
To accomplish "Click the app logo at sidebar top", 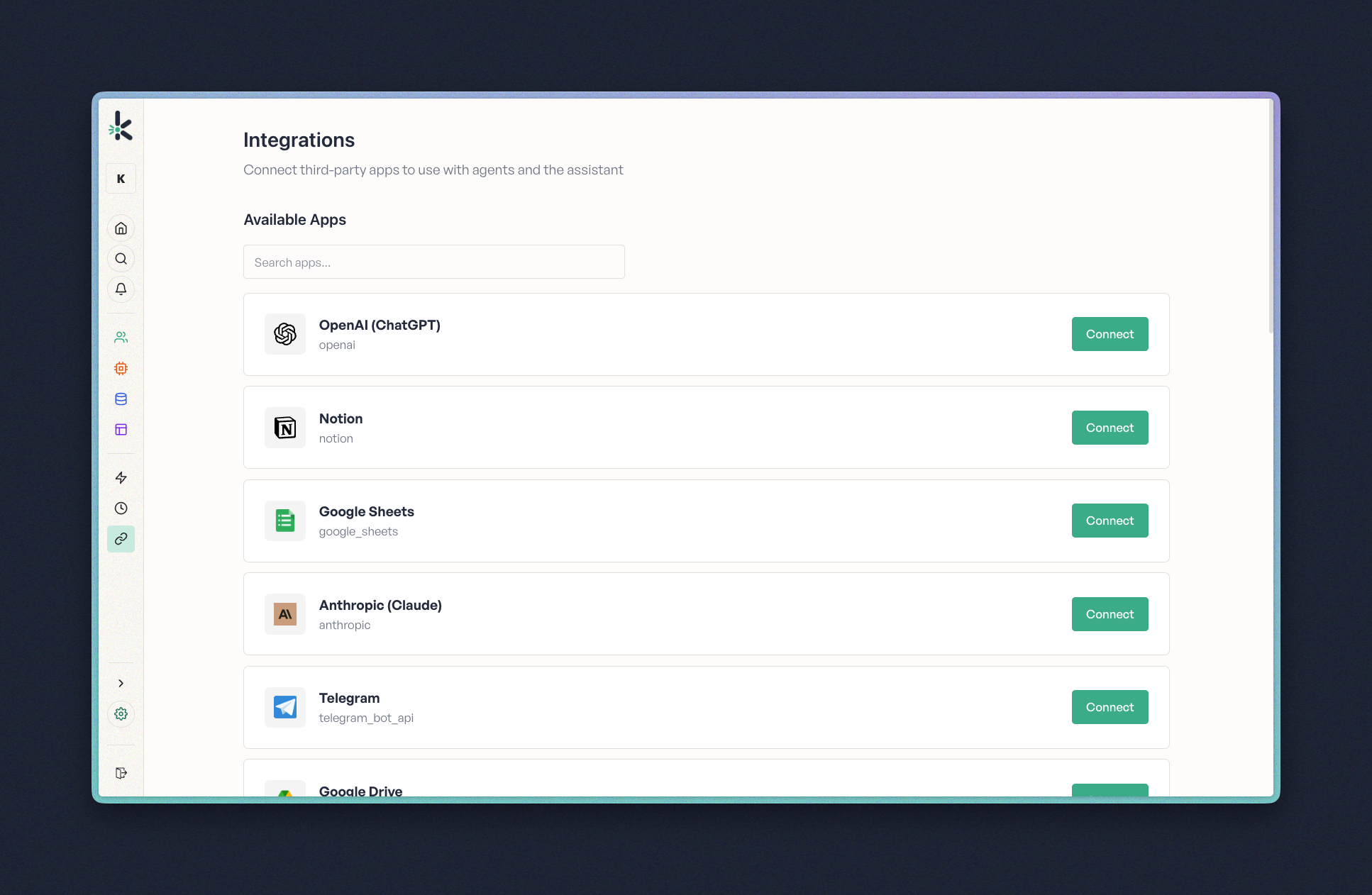I will (x=121, y=126).
